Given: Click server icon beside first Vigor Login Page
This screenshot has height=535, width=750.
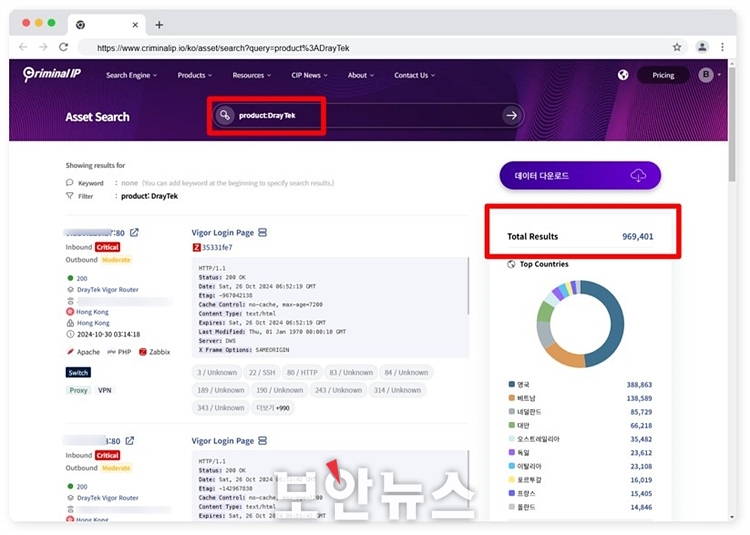Looking at the screenshot, I should click(x=263, y=232).
